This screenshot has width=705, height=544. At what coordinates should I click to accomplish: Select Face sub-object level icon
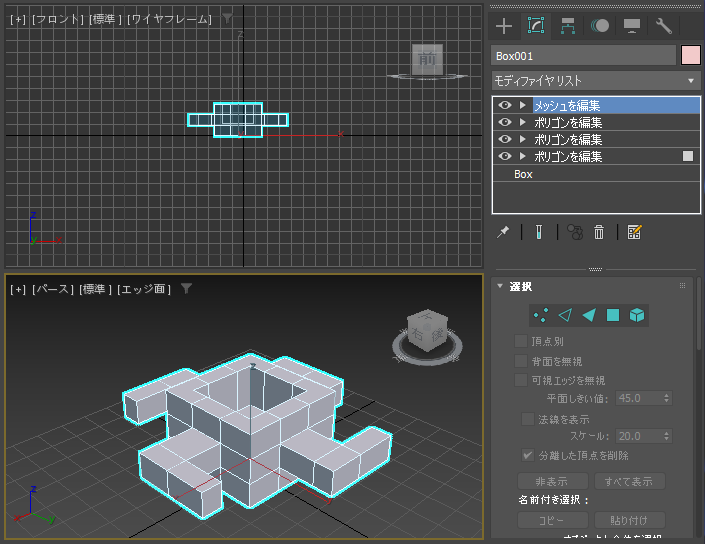pyautogui.click(x=589, y=315)
